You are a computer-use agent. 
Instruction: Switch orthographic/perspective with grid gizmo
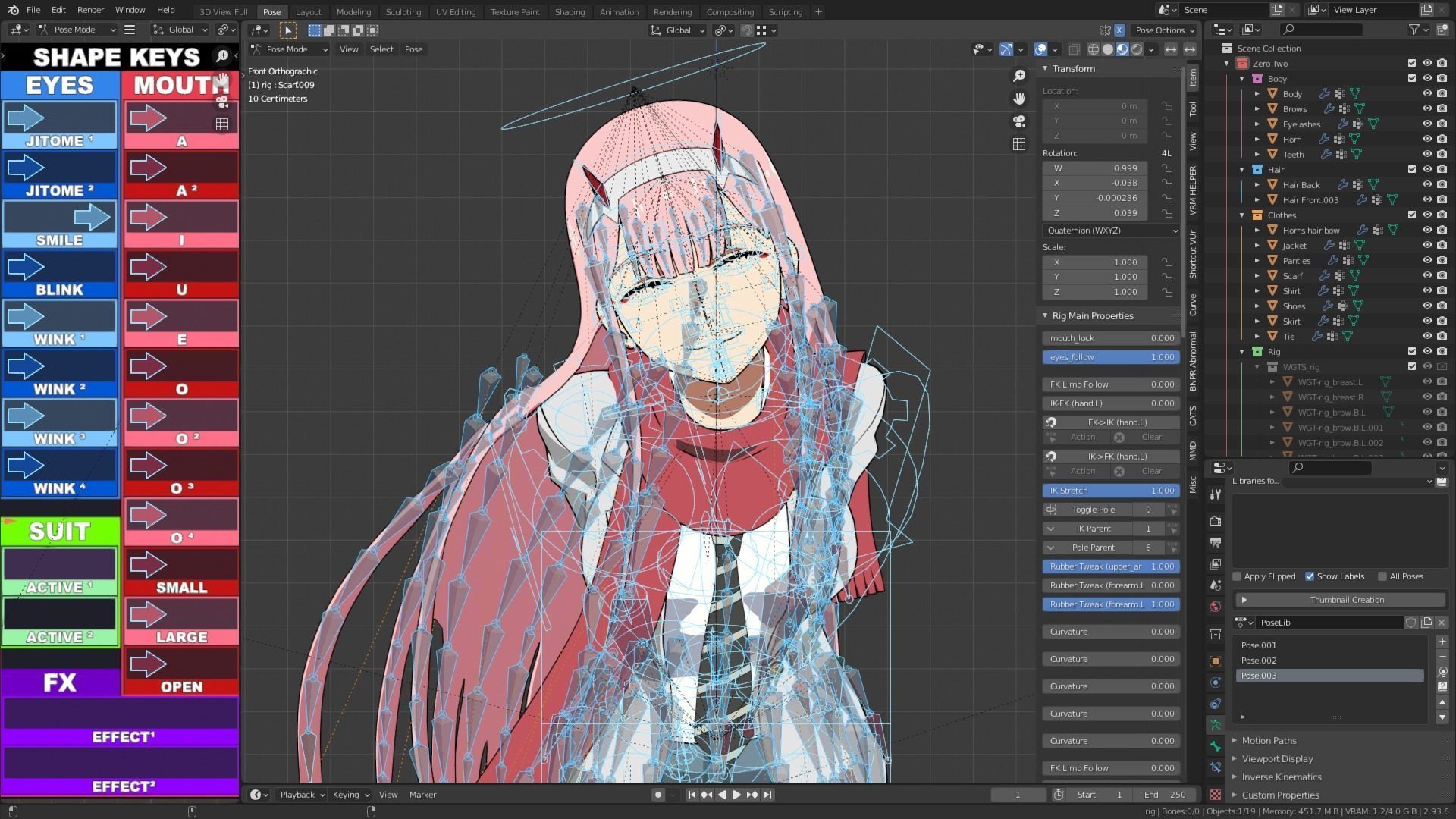coord(1019,144)
